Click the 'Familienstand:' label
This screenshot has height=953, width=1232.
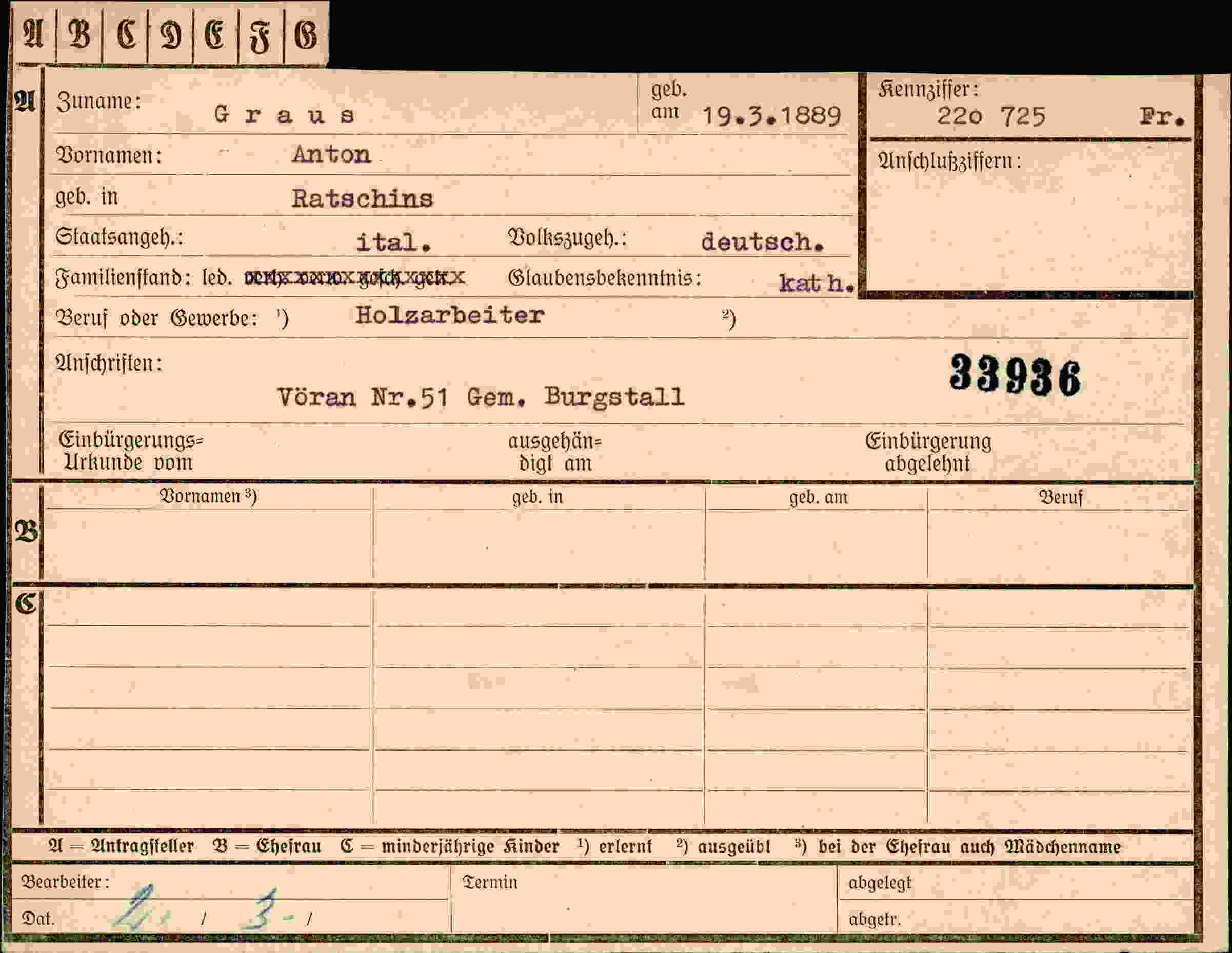(x=123, y=277)
